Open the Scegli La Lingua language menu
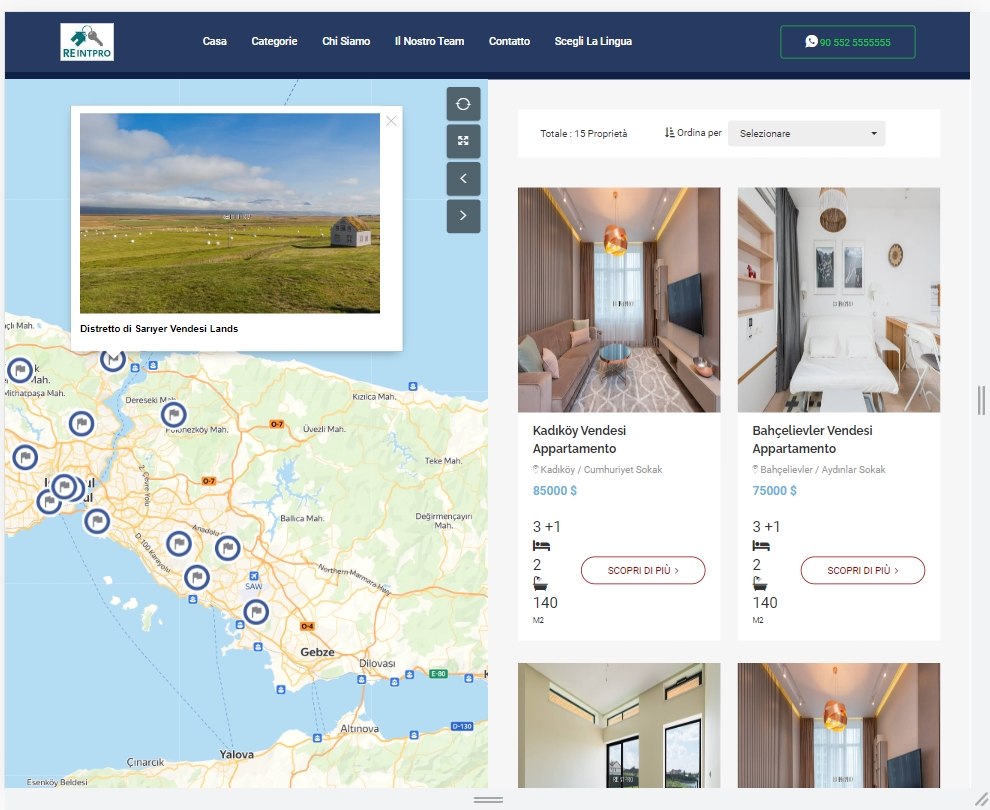The height and width of the screenshot is (810, 990). coord(593,41)
